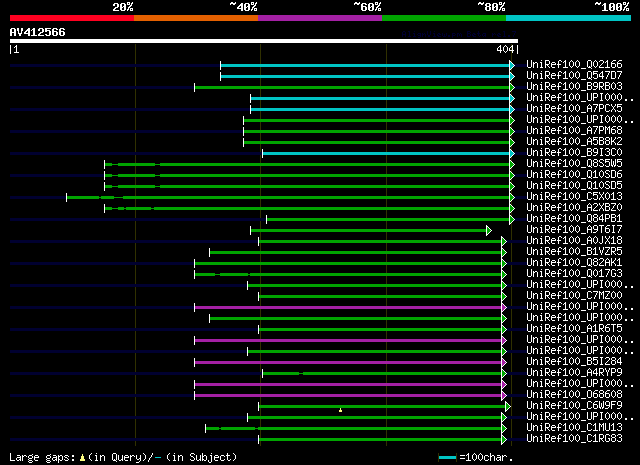Choose the UniRef100_A0JX18 label
Viewport: 640px width, 465px height.
pos(574,240)
